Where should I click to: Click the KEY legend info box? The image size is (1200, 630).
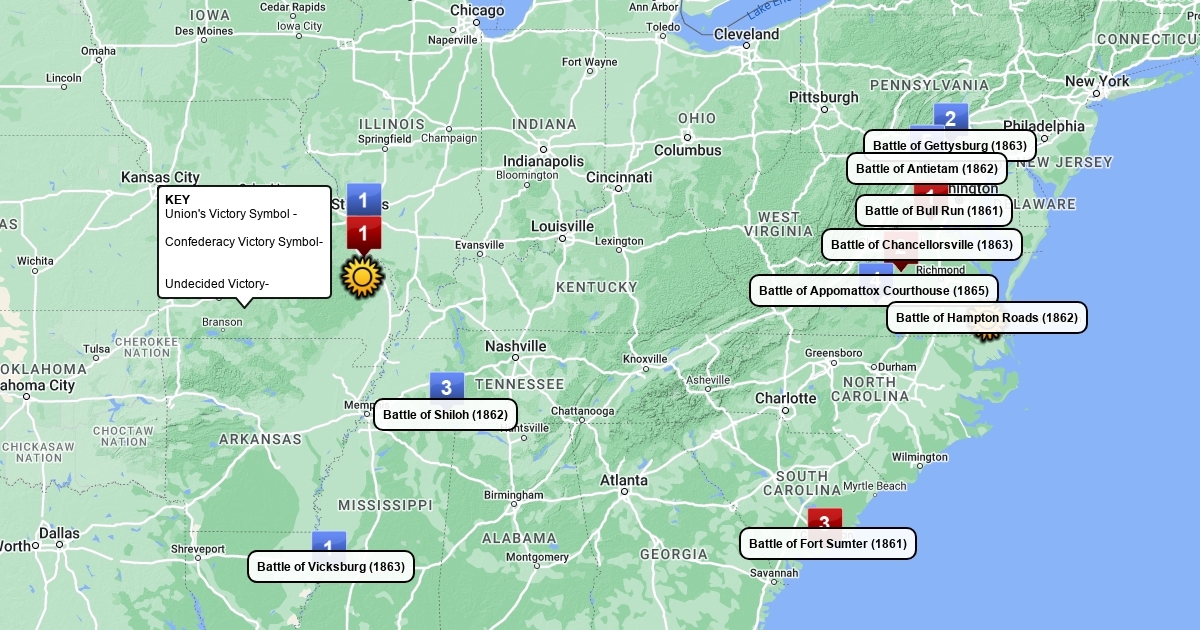[x=244, y=242]
